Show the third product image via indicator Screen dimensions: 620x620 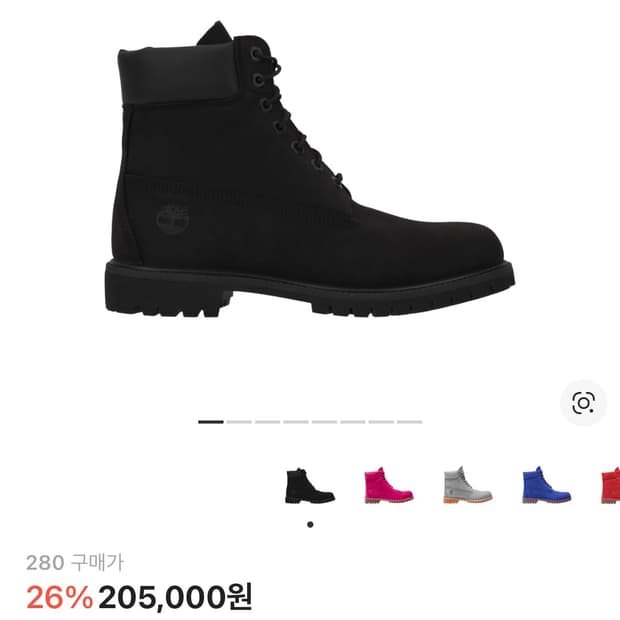point(267,422)
